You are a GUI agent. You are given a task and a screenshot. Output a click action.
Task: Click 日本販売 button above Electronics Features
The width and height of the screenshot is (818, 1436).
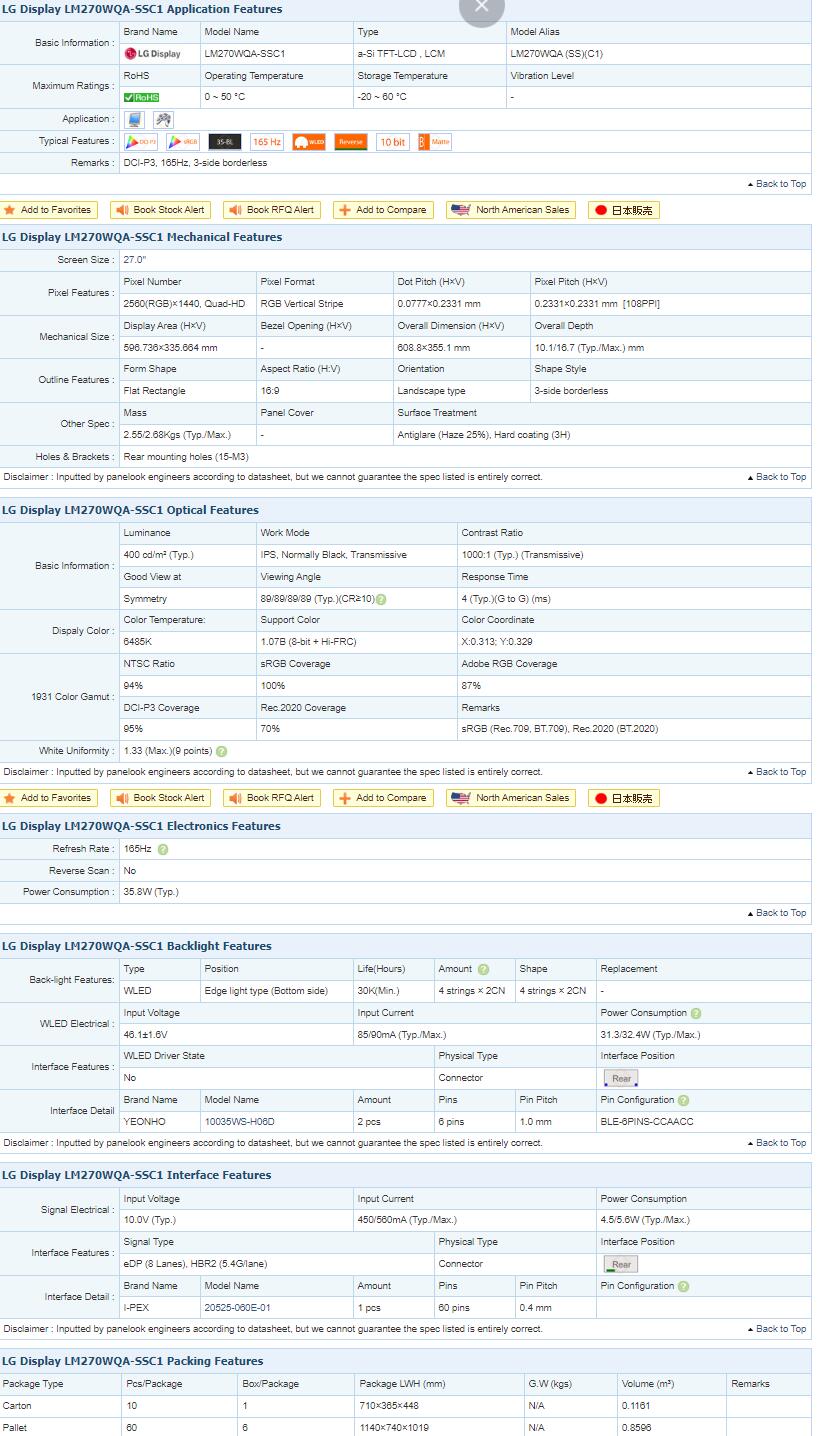[624, 798]
